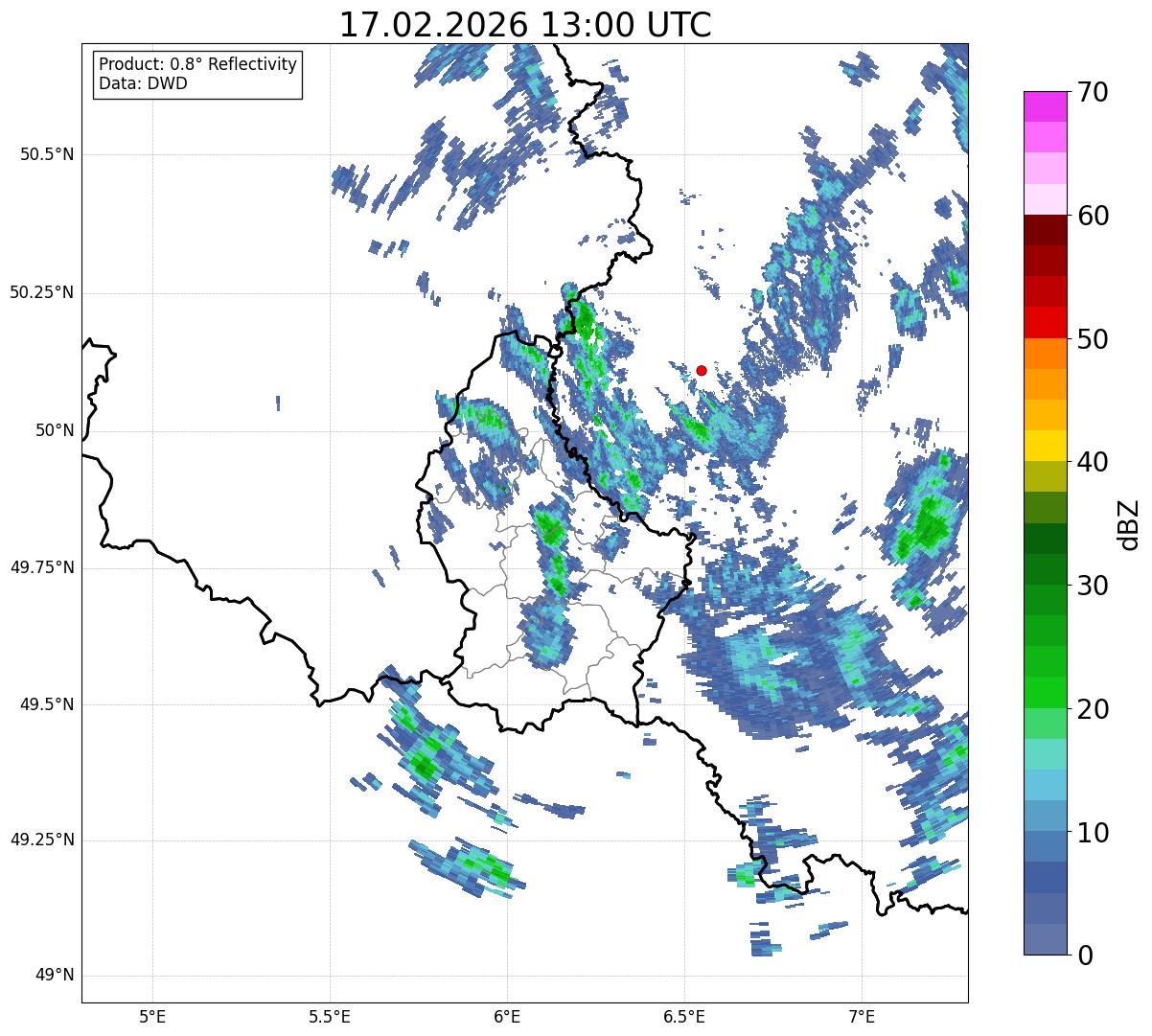Pick the orange colorbar swatch below 50
Image resolution: width=1152 pixels, height=1036 pixels.
pos(1045,354)
